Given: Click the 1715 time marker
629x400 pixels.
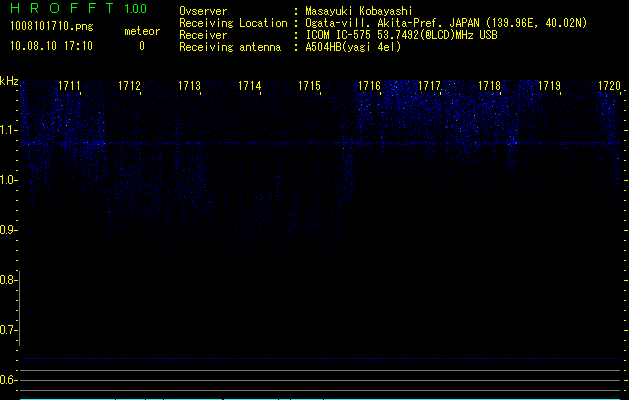Looking at the screenshot, I should (x=309, y=86).
